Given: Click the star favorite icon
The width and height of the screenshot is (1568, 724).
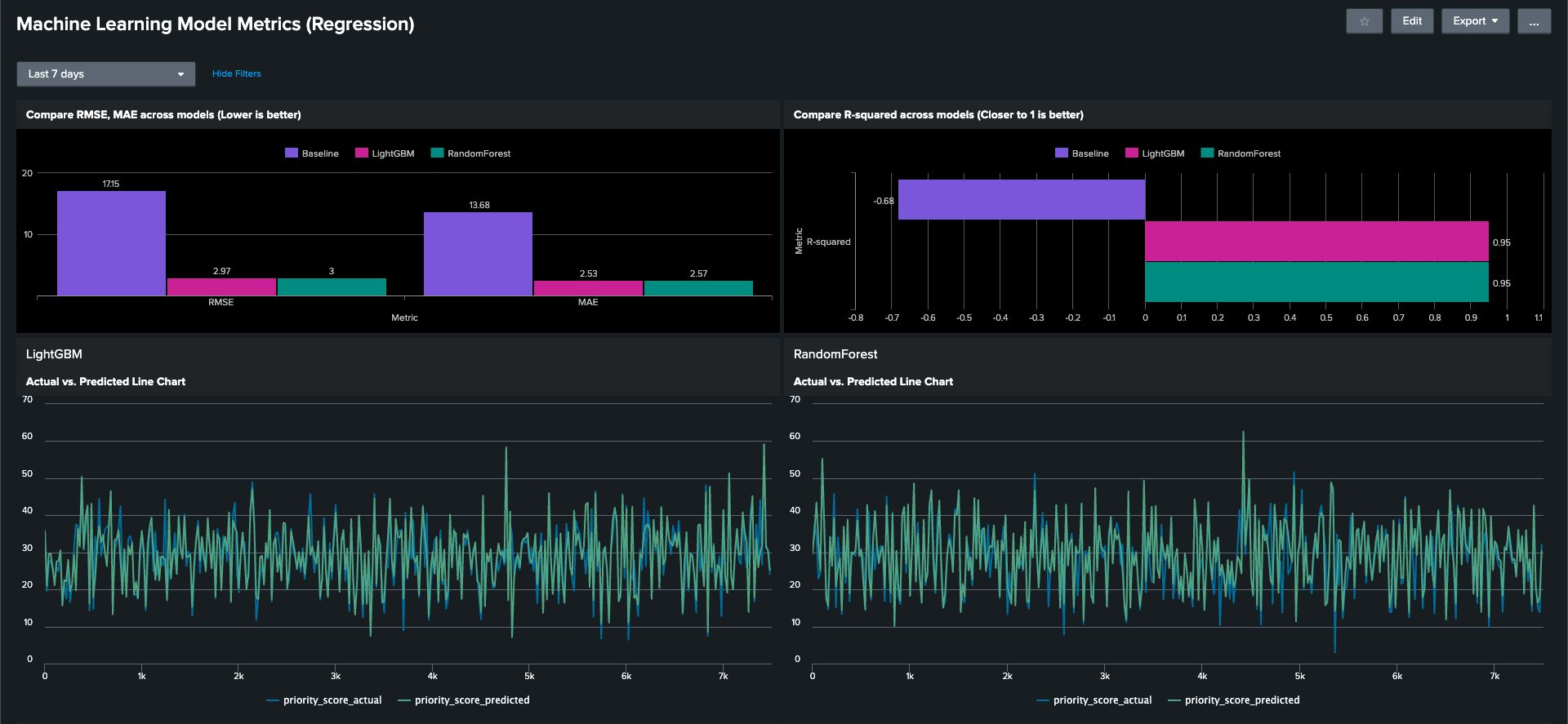Looking at the screenshot, I should coord(1364,21).
